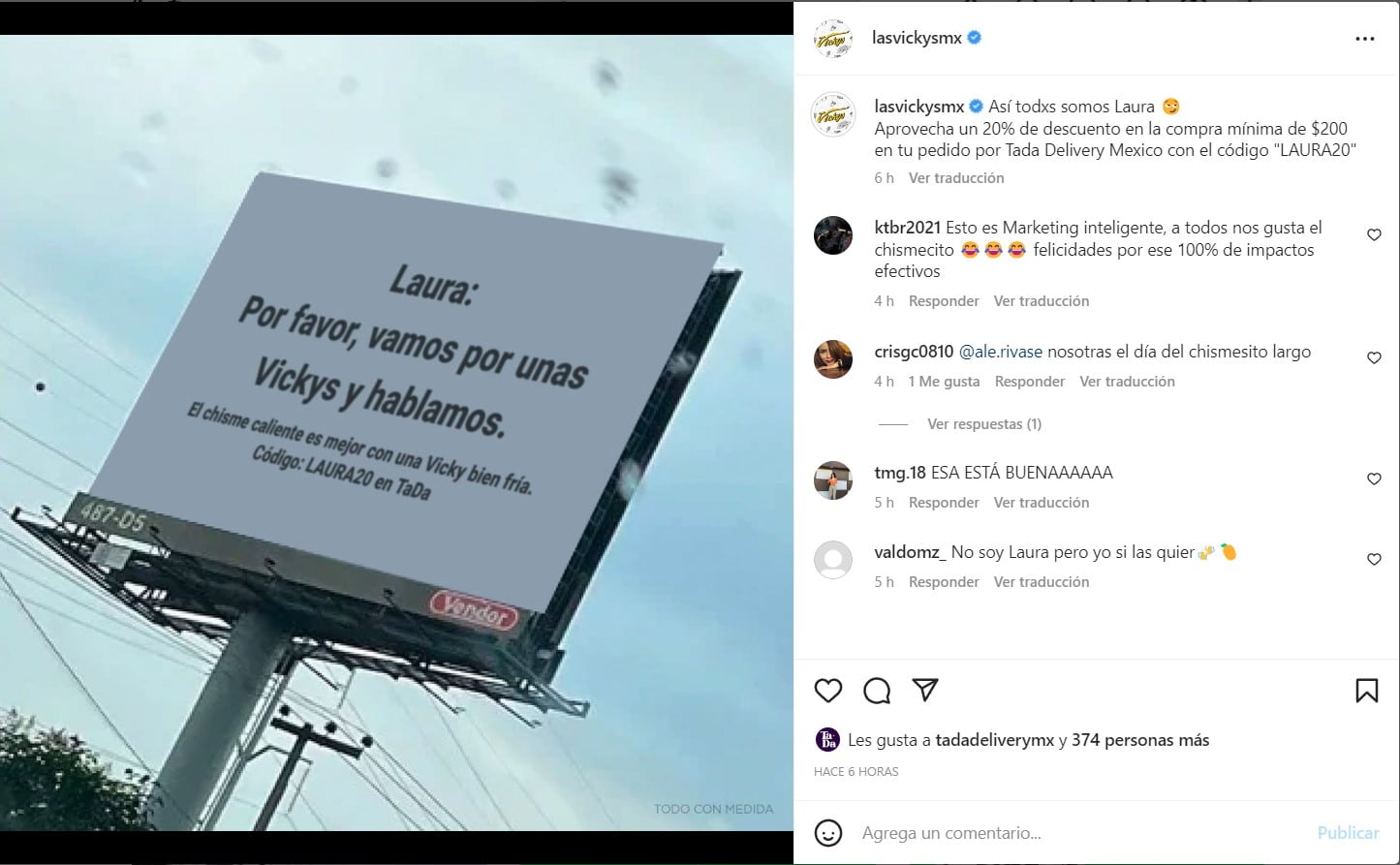Click the Publicar button
This screenshot has width=1400, height=865.
point(1348,833)
